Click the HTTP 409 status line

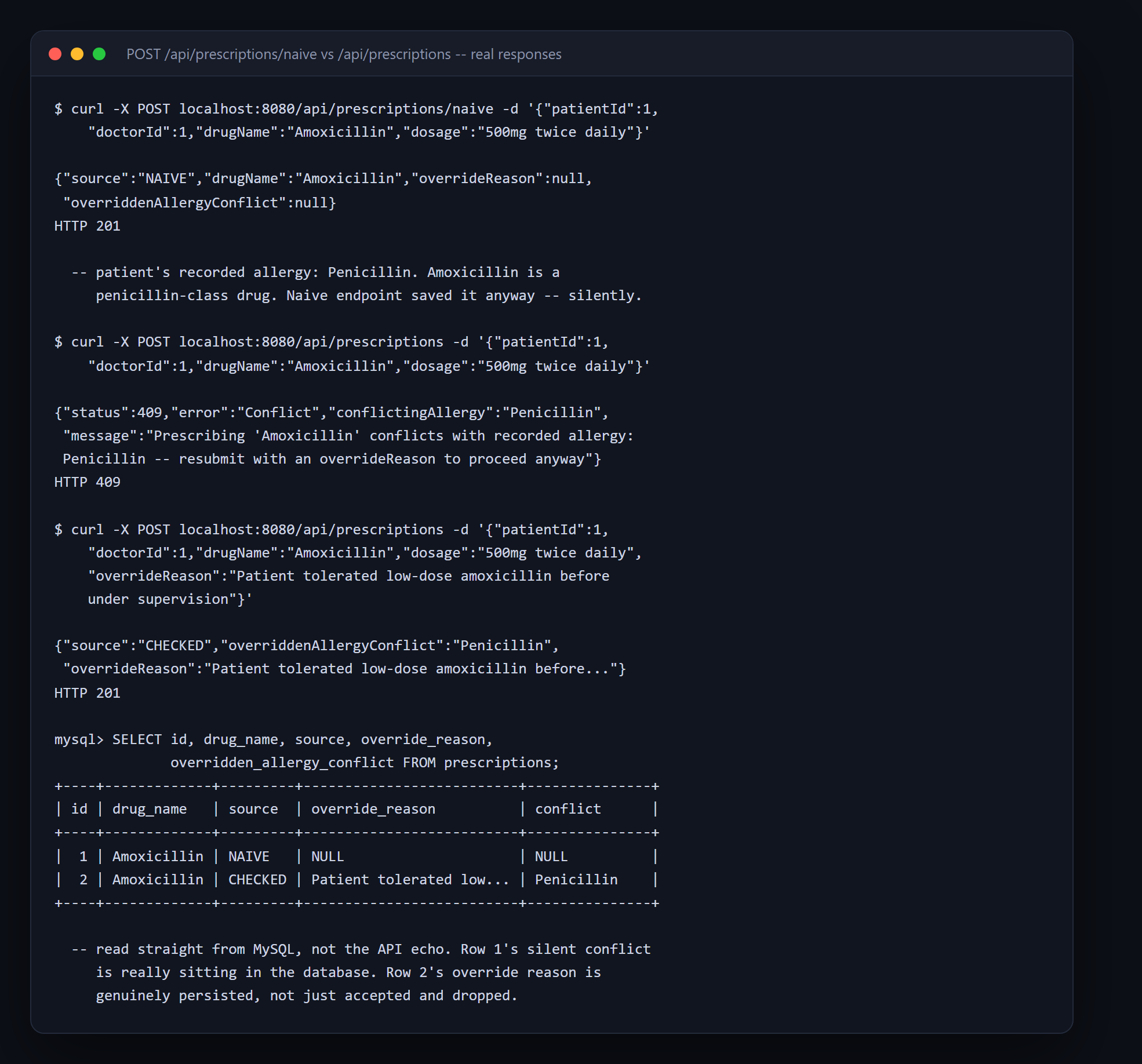point(87,482)
